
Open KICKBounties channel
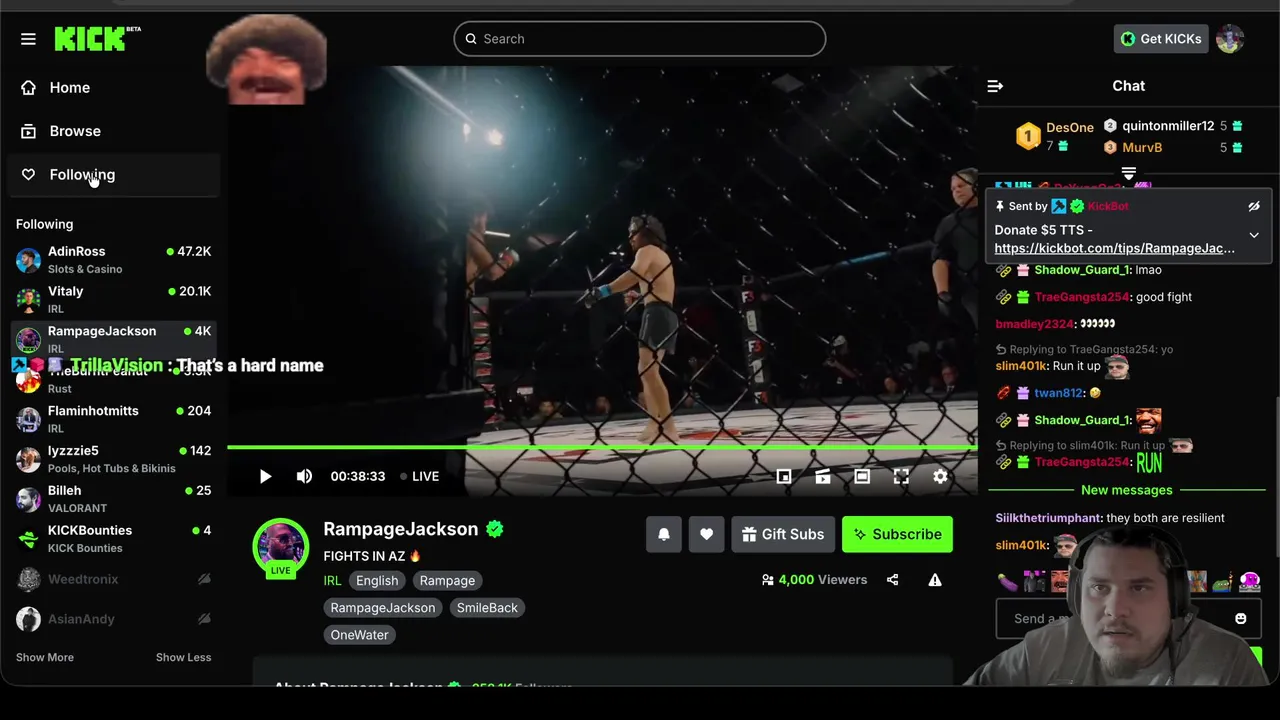pyautogui.click(x=114, y=539)
